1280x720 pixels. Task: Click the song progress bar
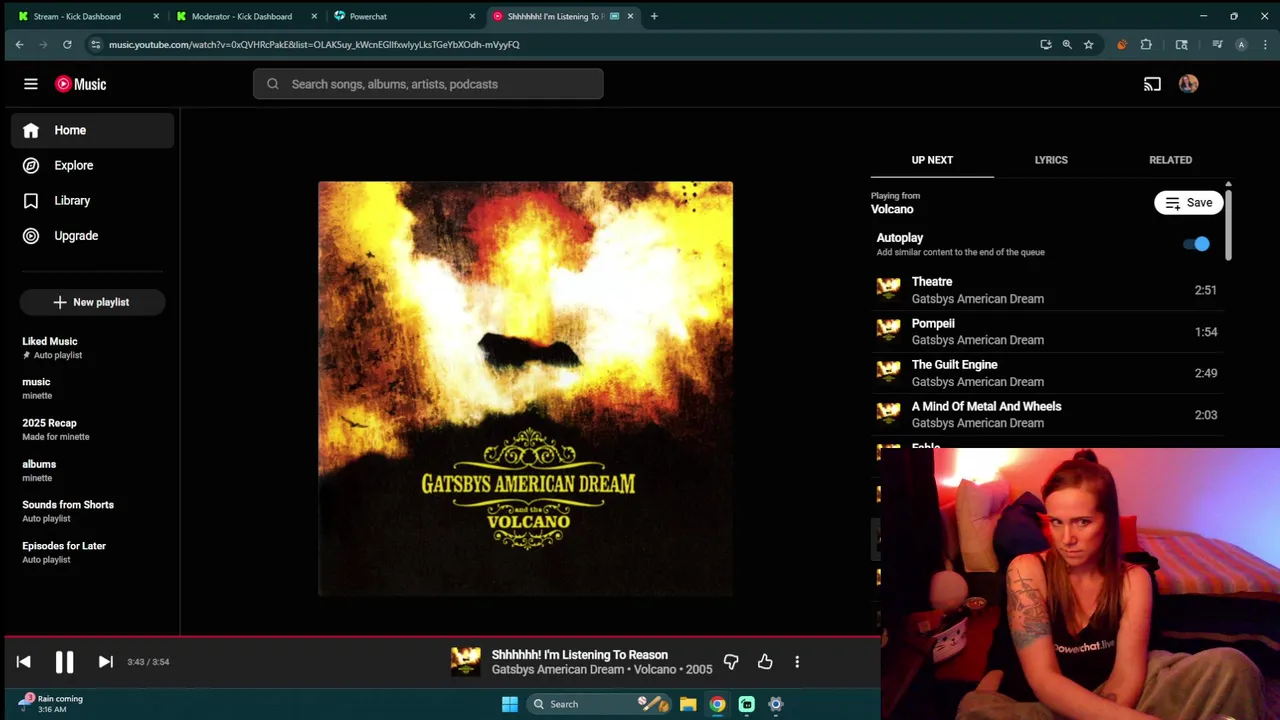tap(440, 636)
